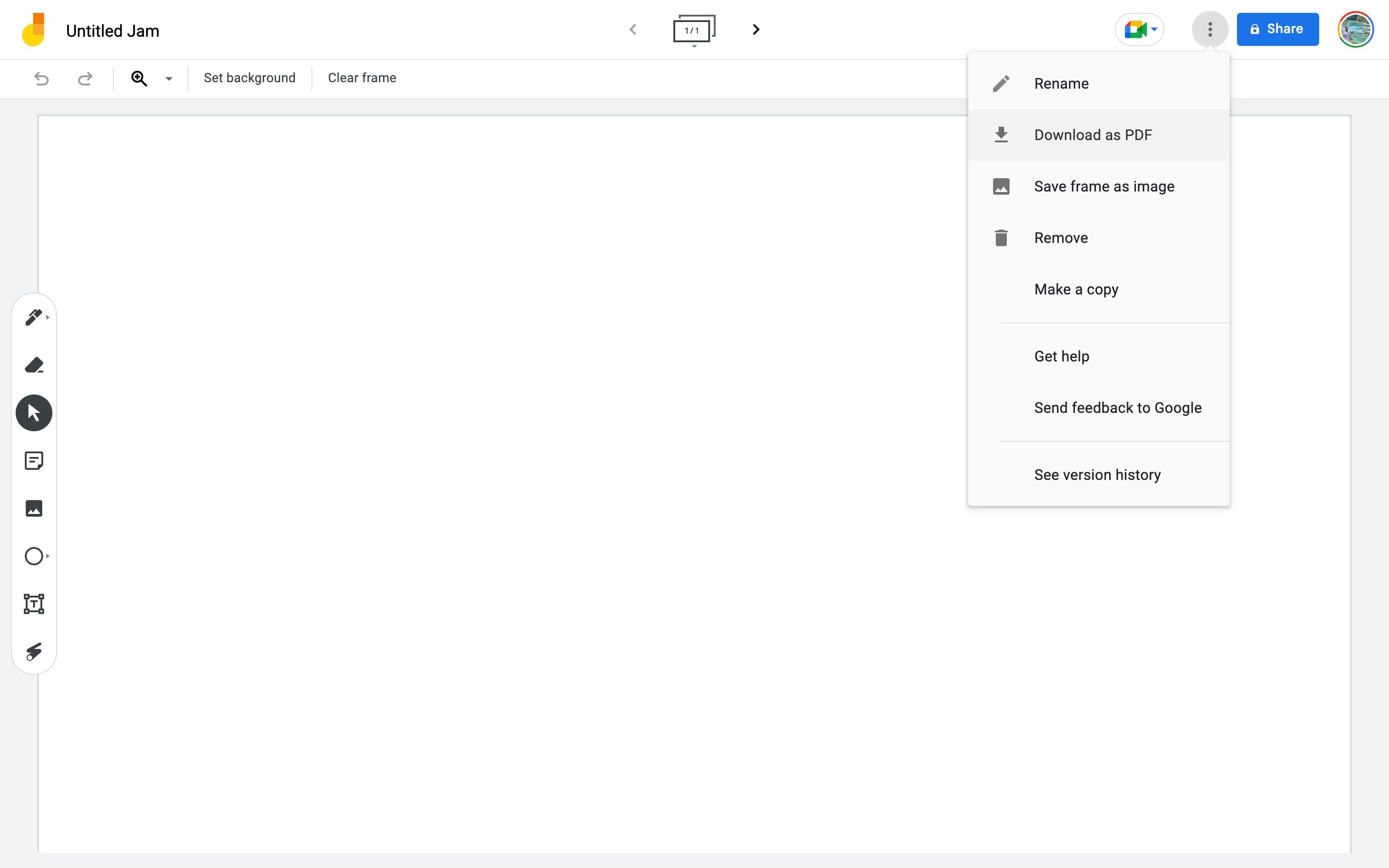Viewport: 1389px width, 868px height.
Task: Click Rename in context menu
Action: [1062, 83]
